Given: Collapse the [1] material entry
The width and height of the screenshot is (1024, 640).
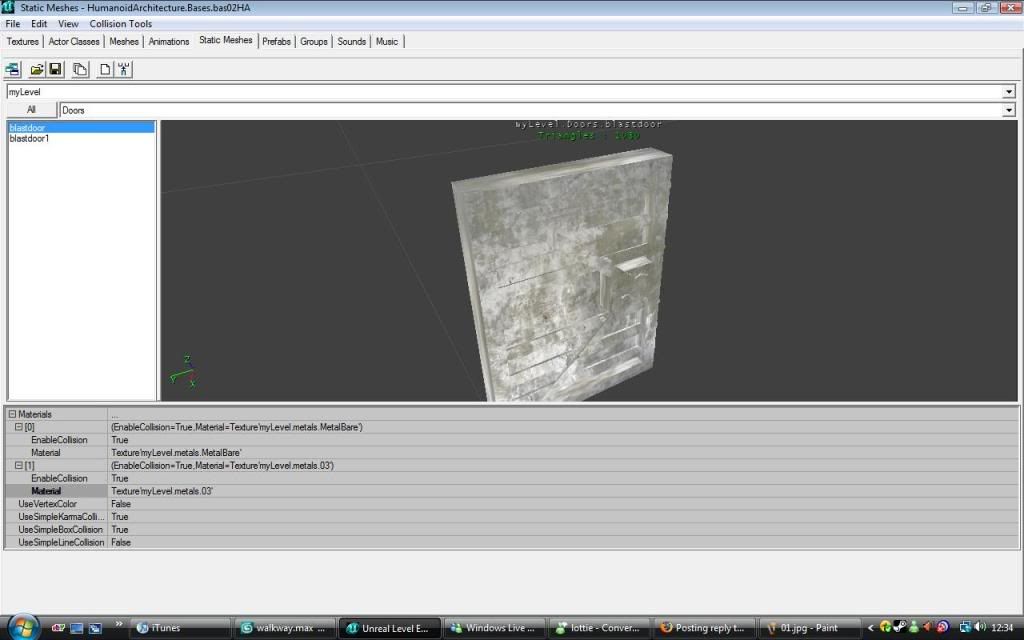Looking at the screenshot, I should point(19,466).
